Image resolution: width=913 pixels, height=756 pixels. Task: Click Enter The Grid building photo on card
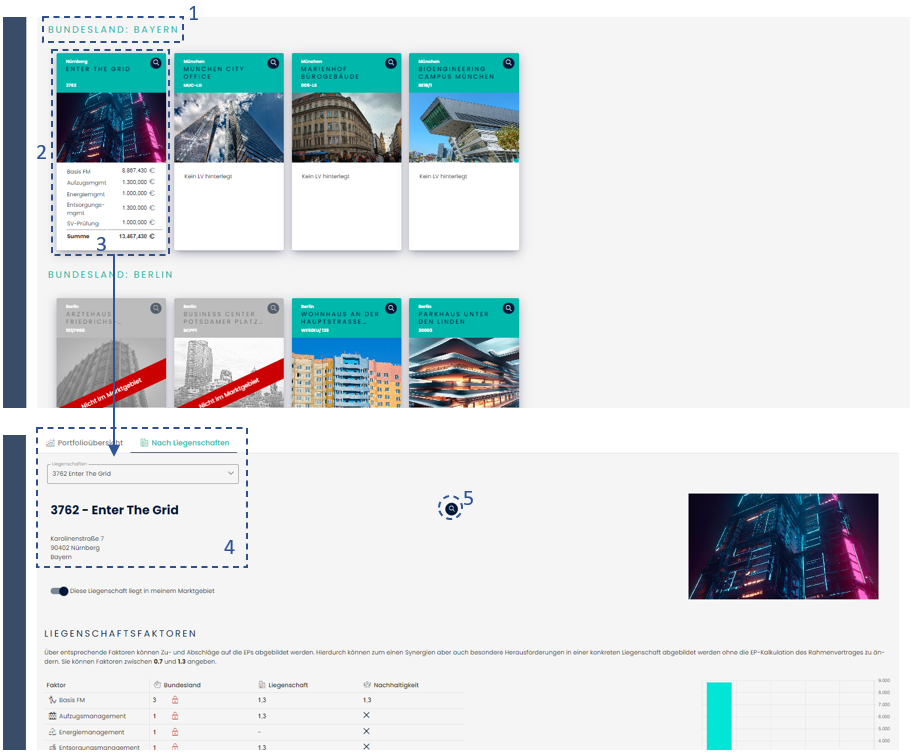tap(112, 127)
